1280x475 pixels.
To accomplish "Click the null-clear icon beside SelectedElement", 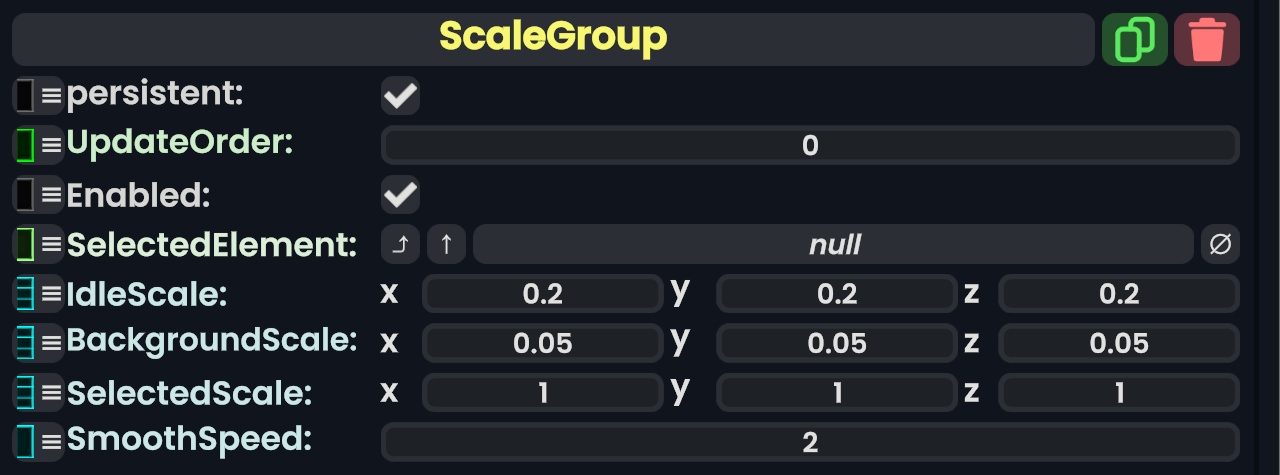I will 1220,245.
